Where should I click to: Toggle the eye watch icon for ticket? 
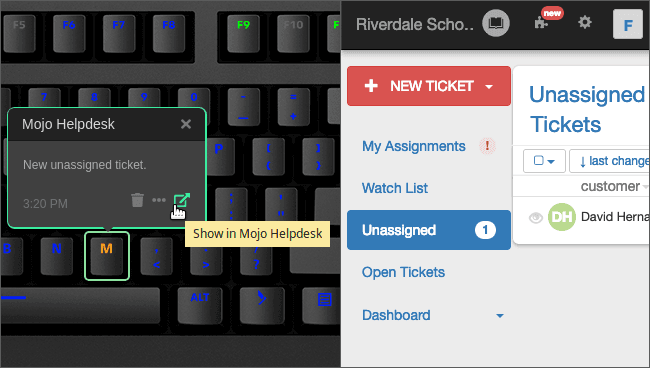(x=536, y=218)
